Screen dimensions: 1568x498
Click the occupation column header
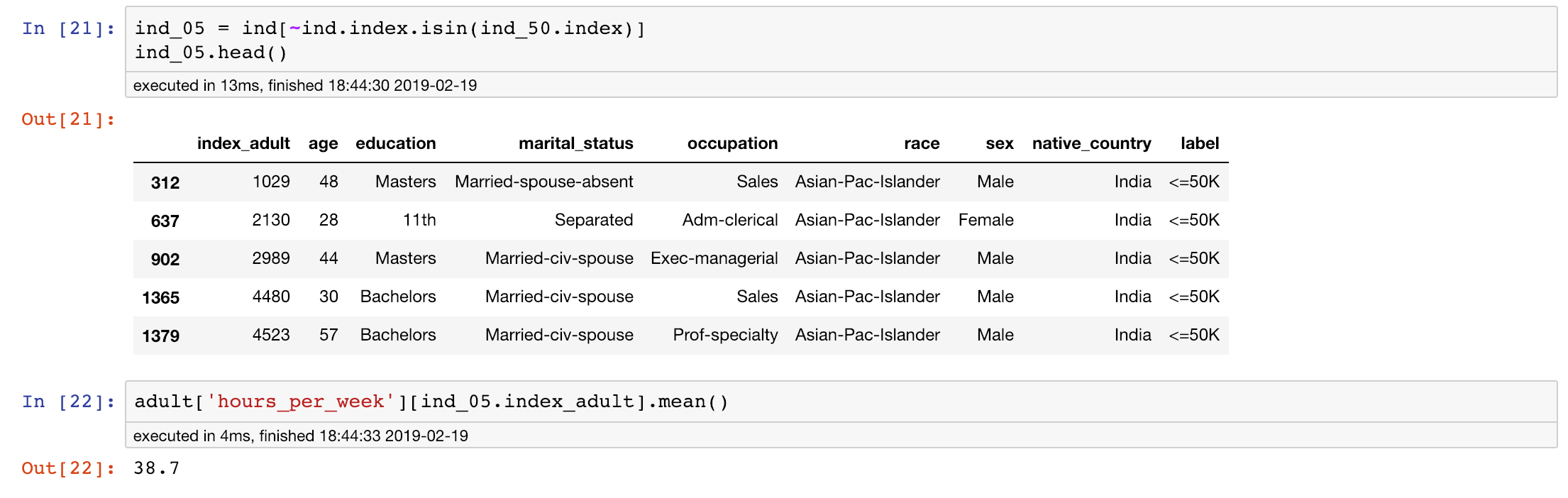732,143
